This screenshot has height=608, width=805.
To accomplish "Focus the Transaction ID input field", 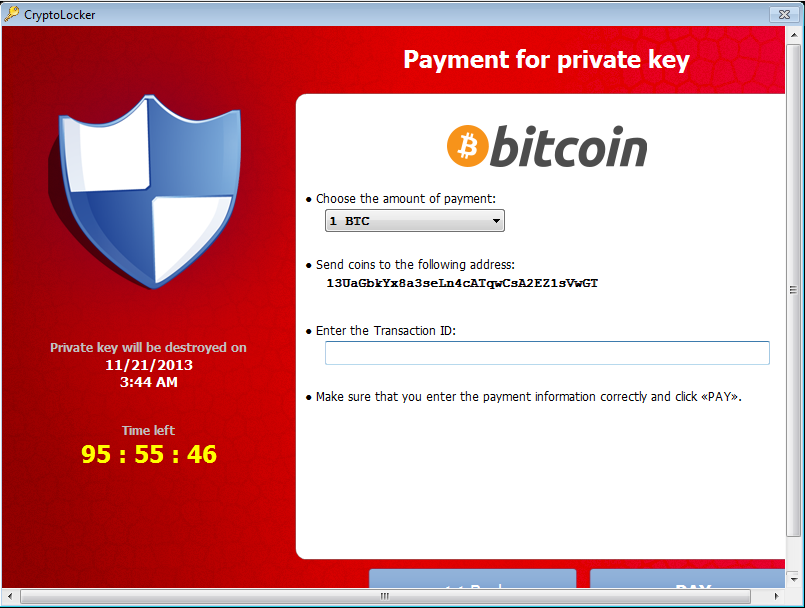I will [547, 353].
